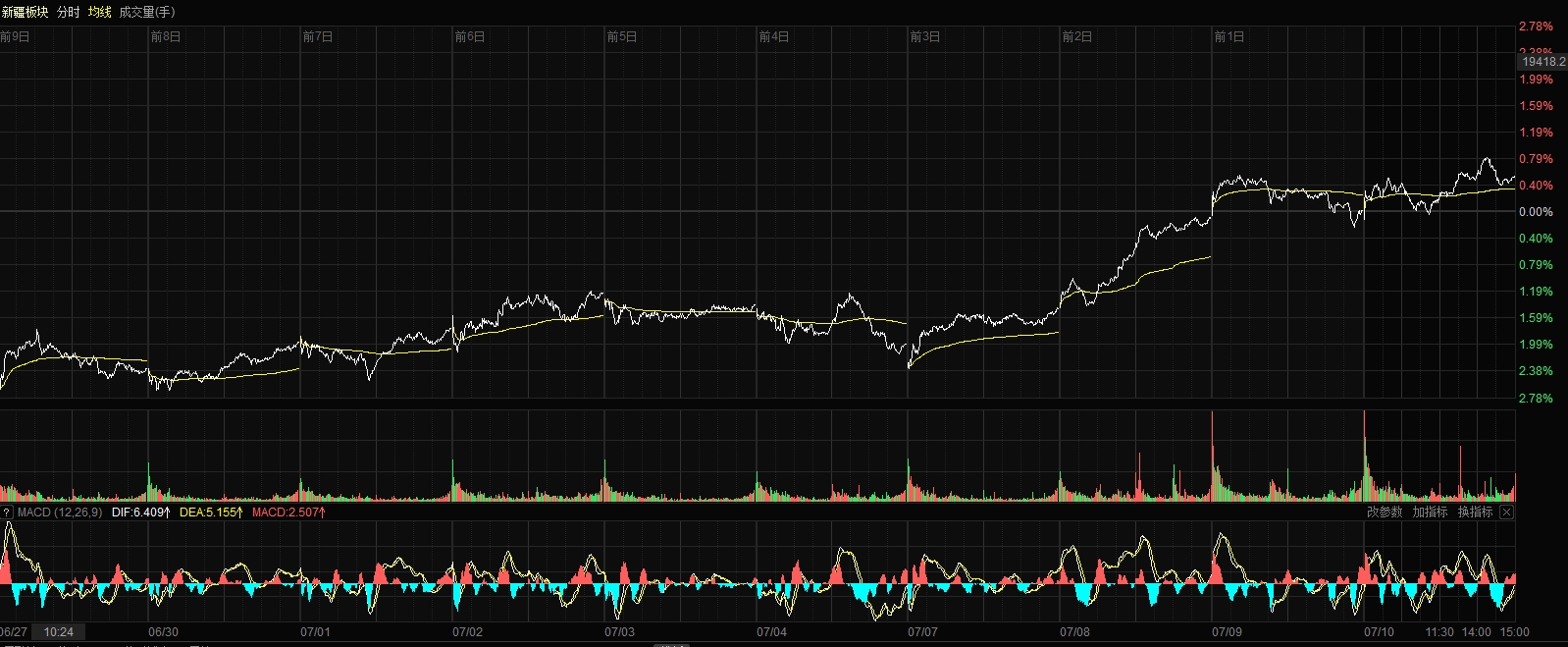The width and height of the screenshot is (1568, 647).
Task: Click the MACD help question mark icon
Action: (7, 512)
